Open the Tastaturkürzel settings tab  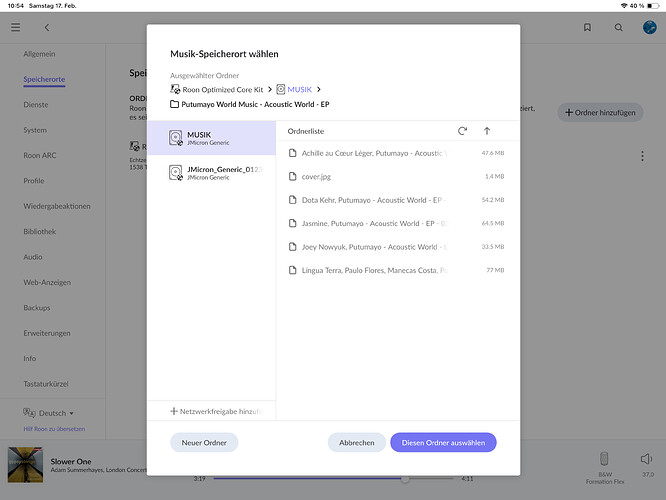(45, 384)
